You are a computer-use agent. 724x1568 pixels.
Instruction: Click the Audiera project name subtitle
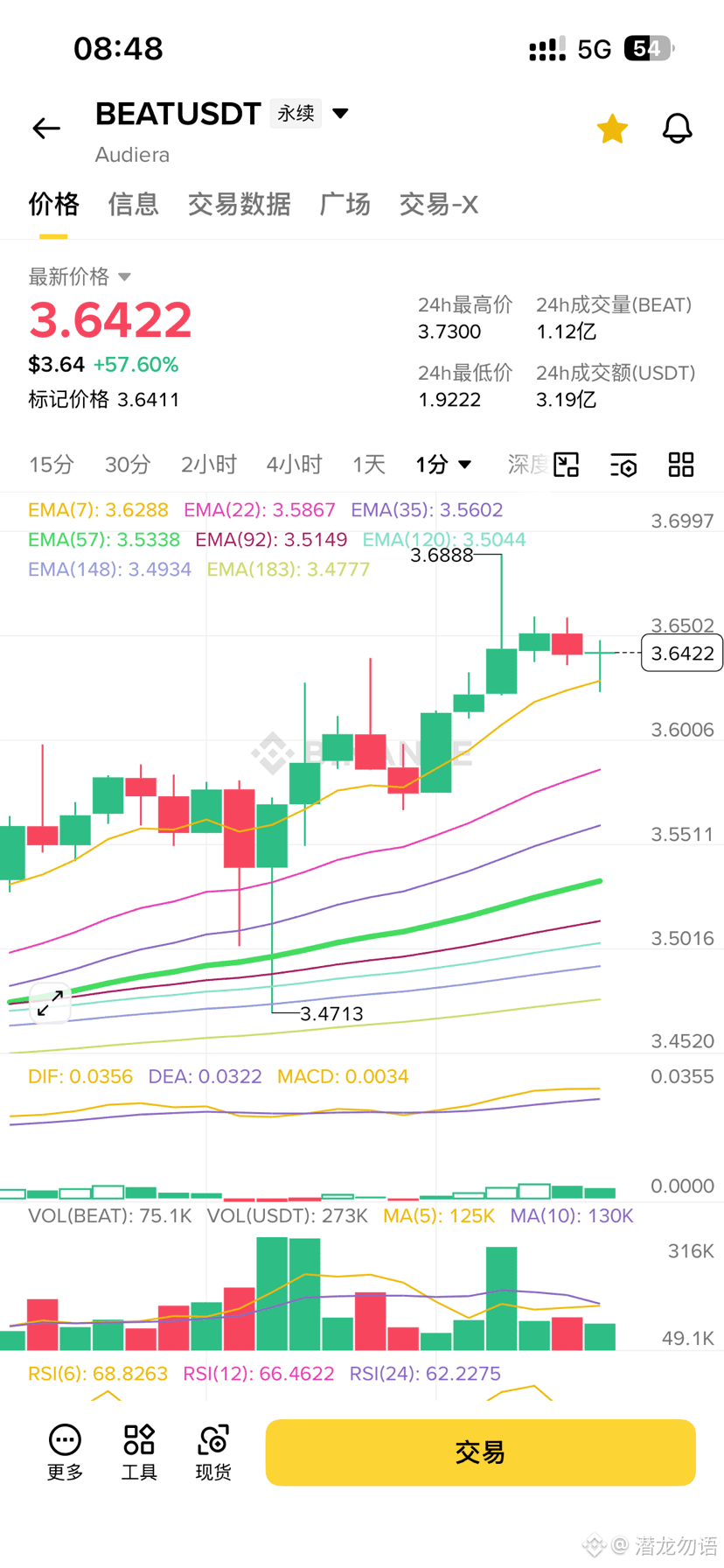[132, 155]
